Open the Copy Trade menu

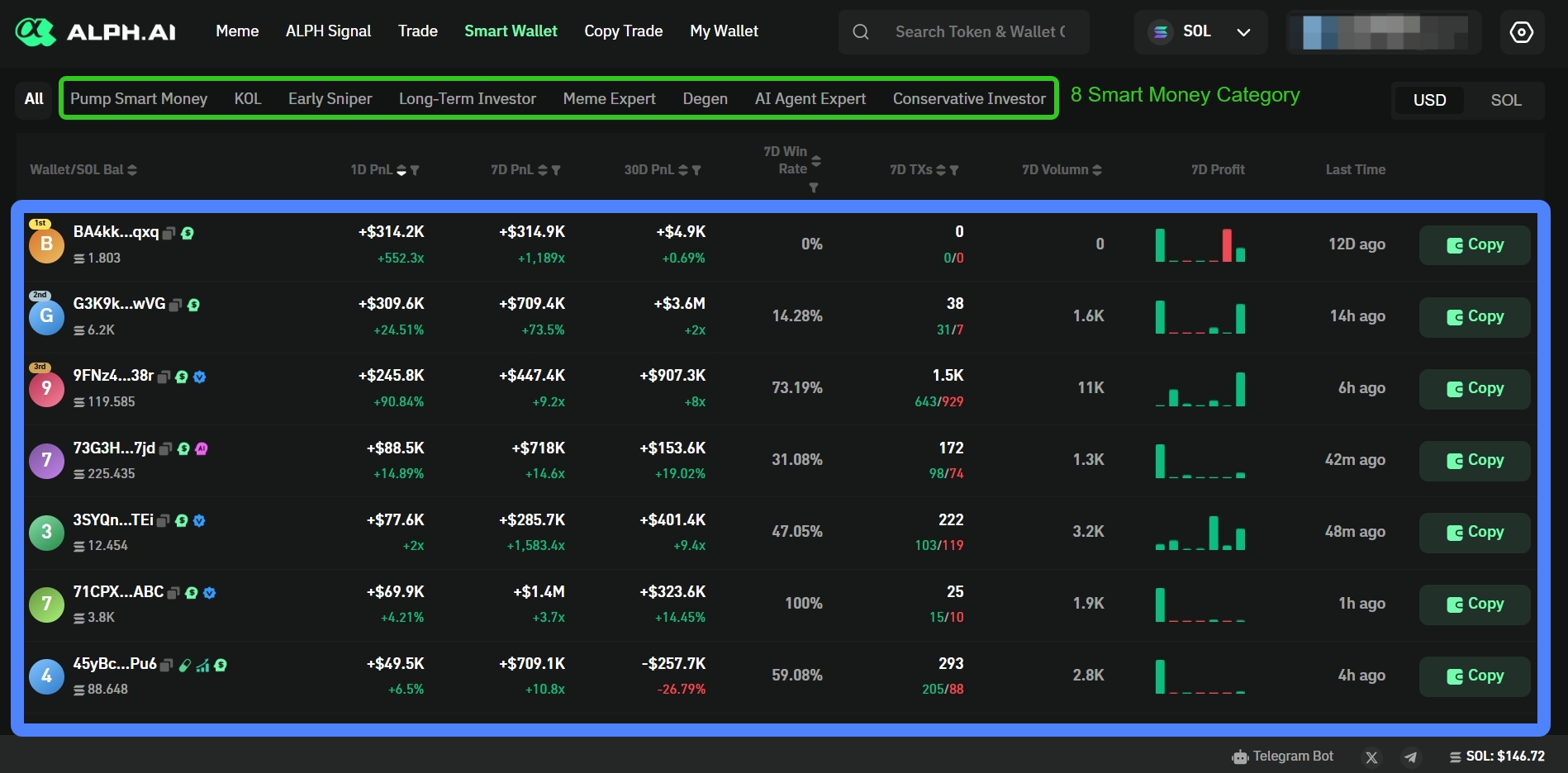pos(623,31)
